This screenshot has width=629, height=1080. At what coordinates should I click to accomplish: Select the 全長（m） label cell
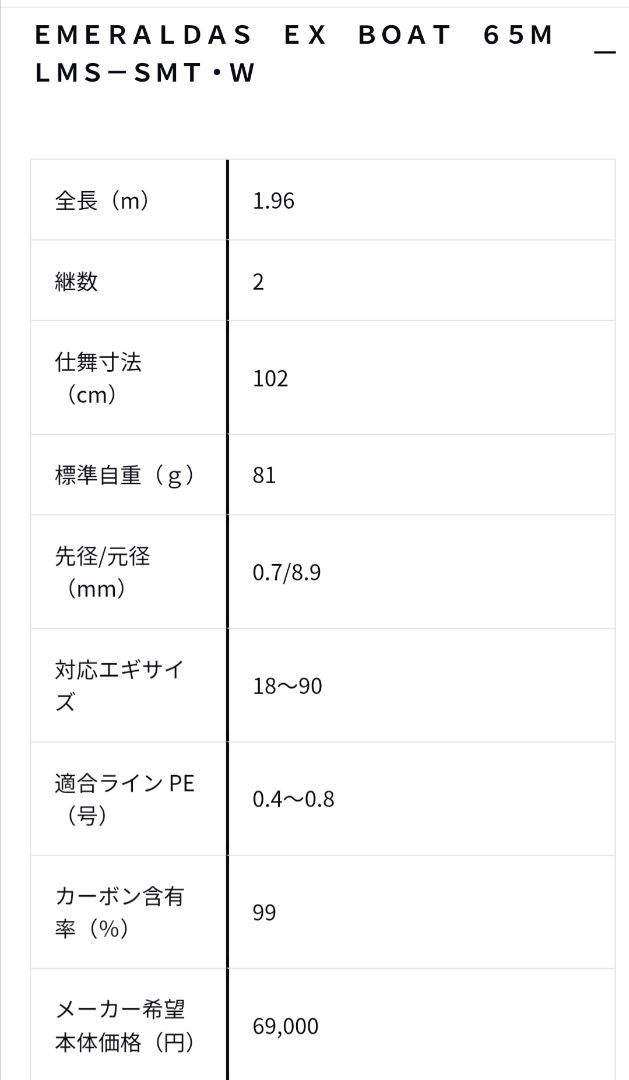102,200
